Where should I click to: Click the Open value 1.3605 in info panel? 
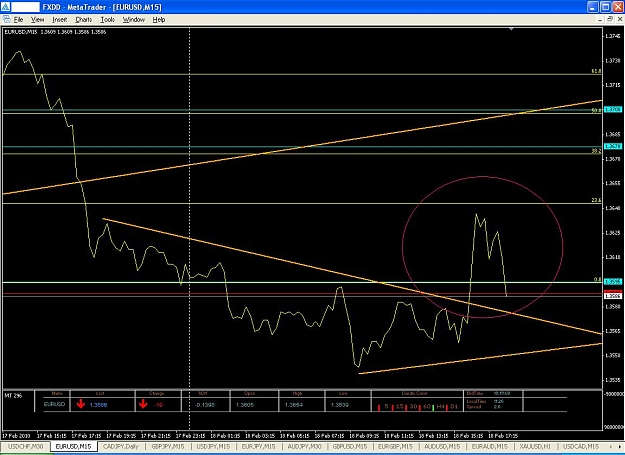[x=245, y=405]
